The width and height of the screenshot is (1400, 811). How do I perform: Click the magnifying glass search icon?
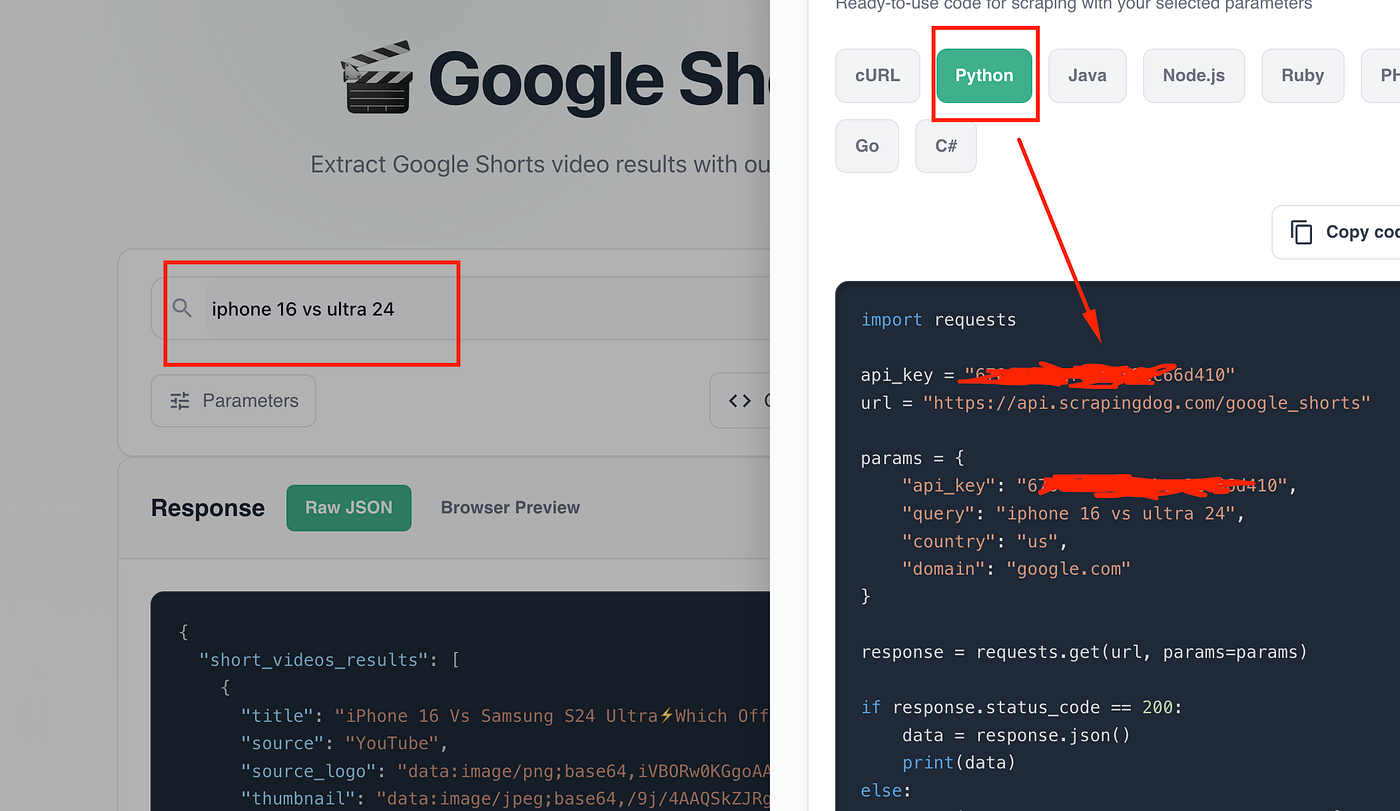click(182, 308)
